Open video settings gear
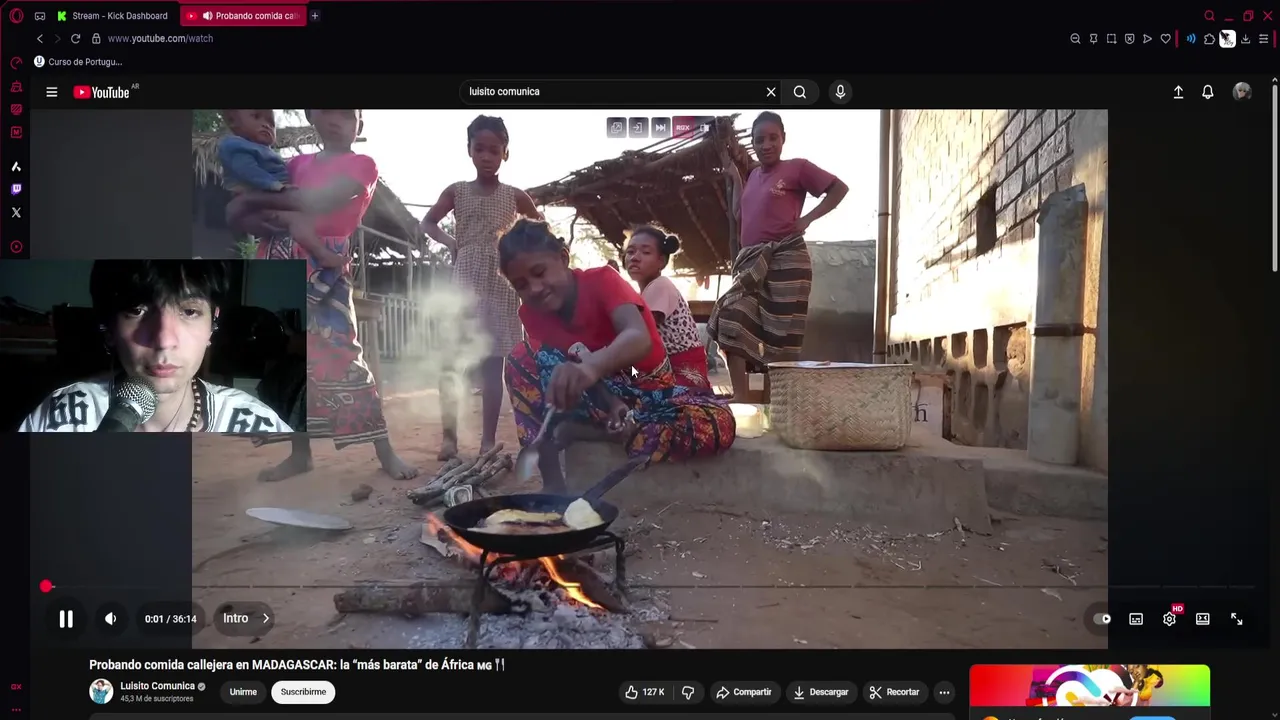Viewport: 1280px width, 720px height. point(1170,619)
